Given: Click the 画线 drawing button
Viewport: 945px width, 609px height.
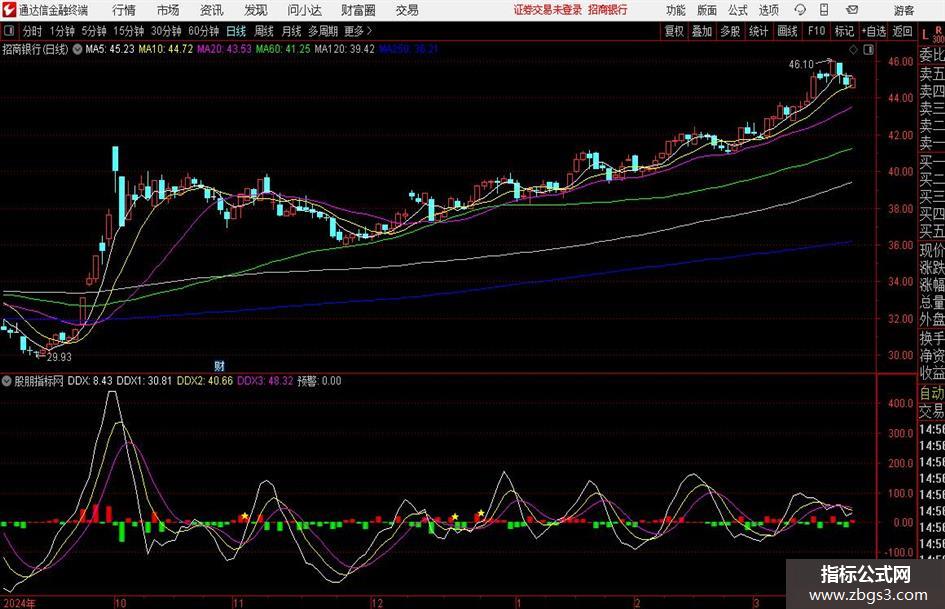Looking at the screenshot, I should point(787,31).
